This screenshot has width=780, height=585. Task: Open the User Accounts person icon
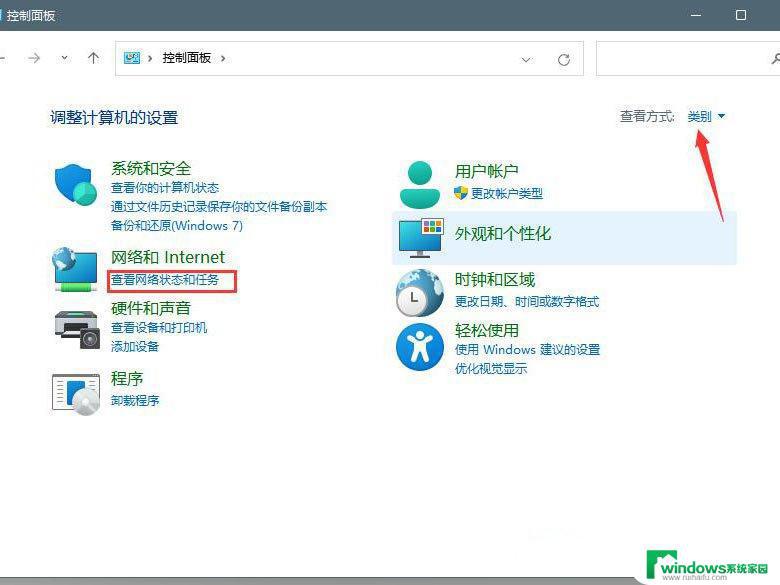coord(420,185)
